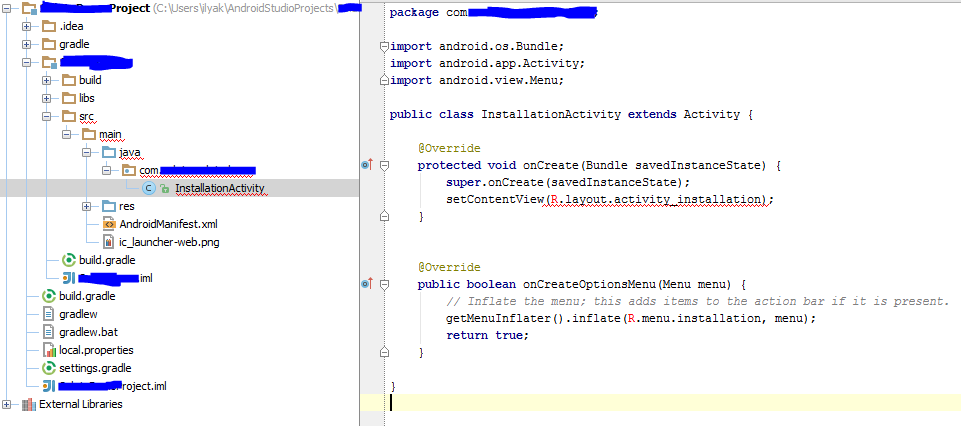Fold the onCreateOptionsMenu method body
The width and height of the screenshot is (961, 426).
[384, 284]
